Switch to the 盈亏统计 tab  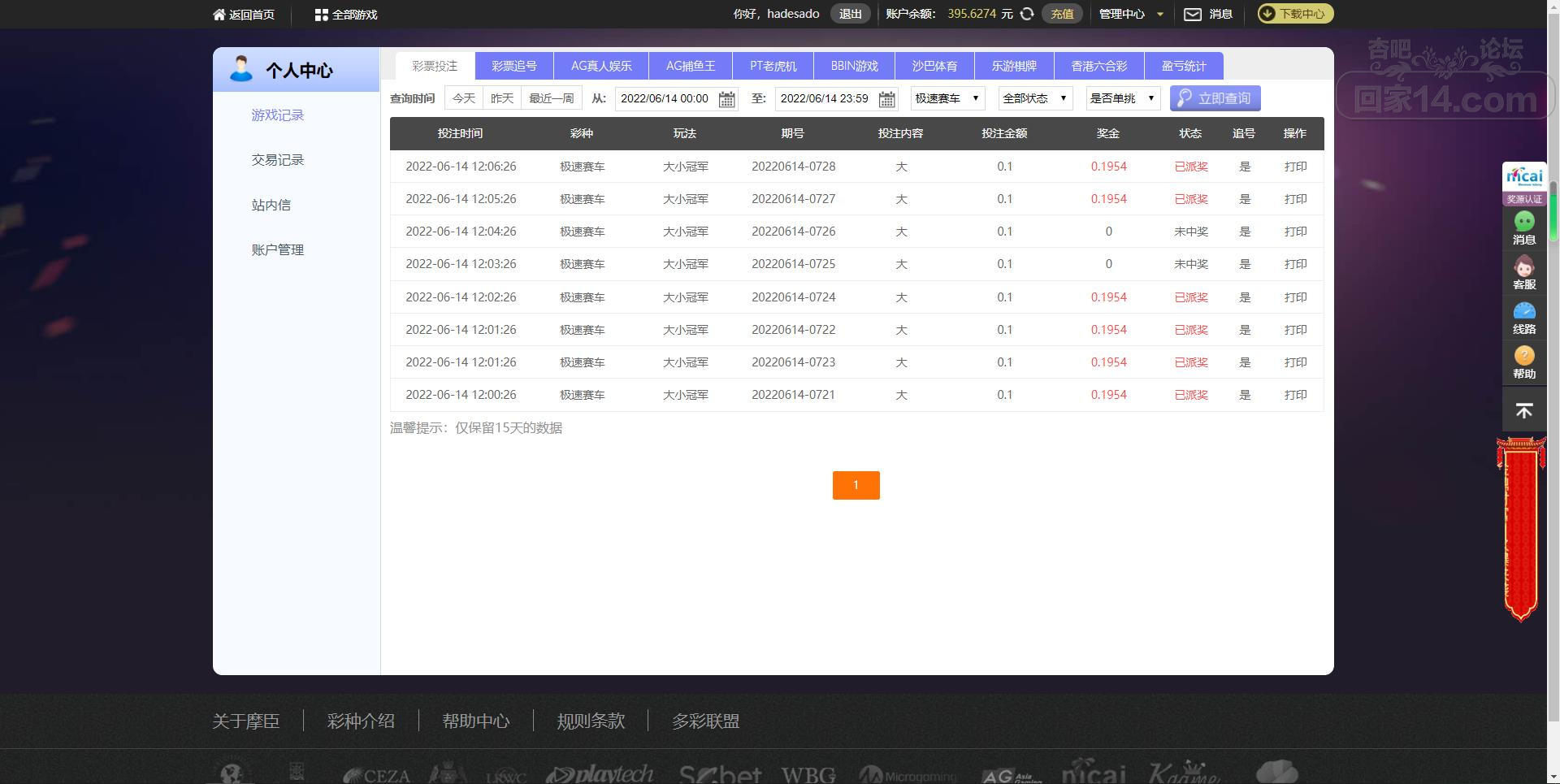coord(1183,66)
